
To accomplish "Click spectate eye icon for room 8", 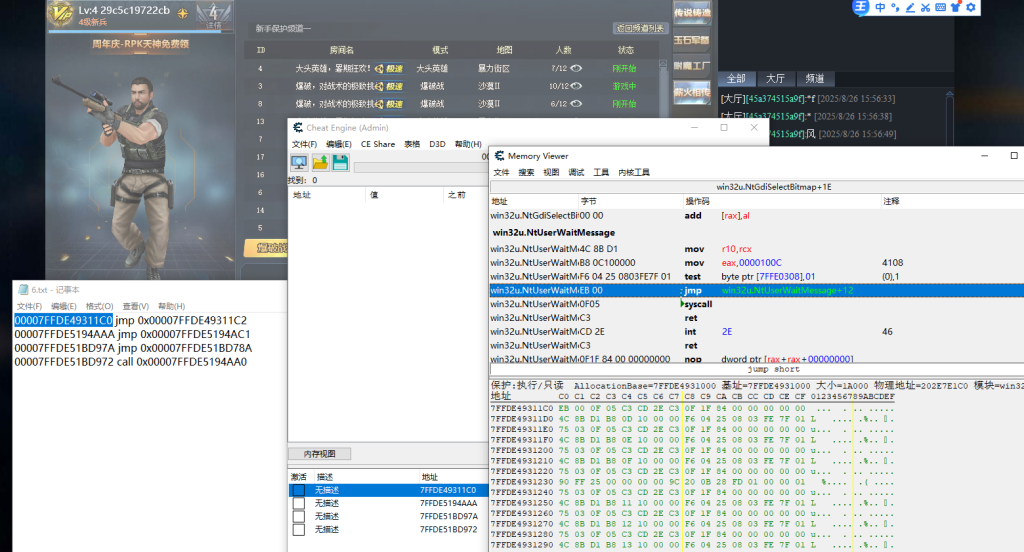I will 576,103.
